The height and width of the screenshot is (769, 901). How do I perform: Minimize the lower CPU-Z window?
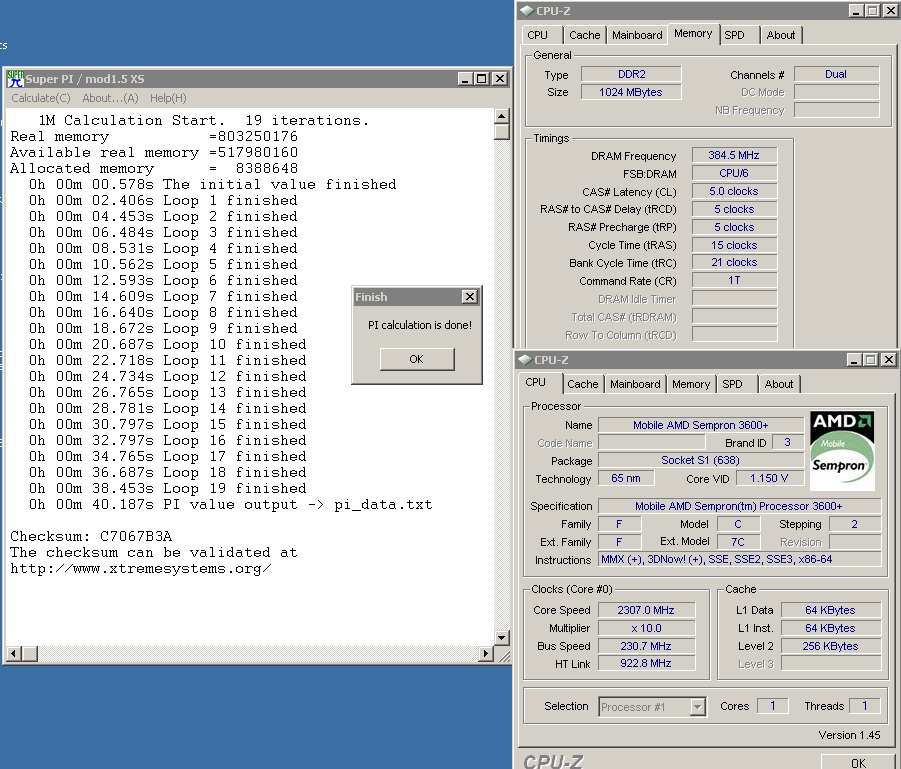854,360
